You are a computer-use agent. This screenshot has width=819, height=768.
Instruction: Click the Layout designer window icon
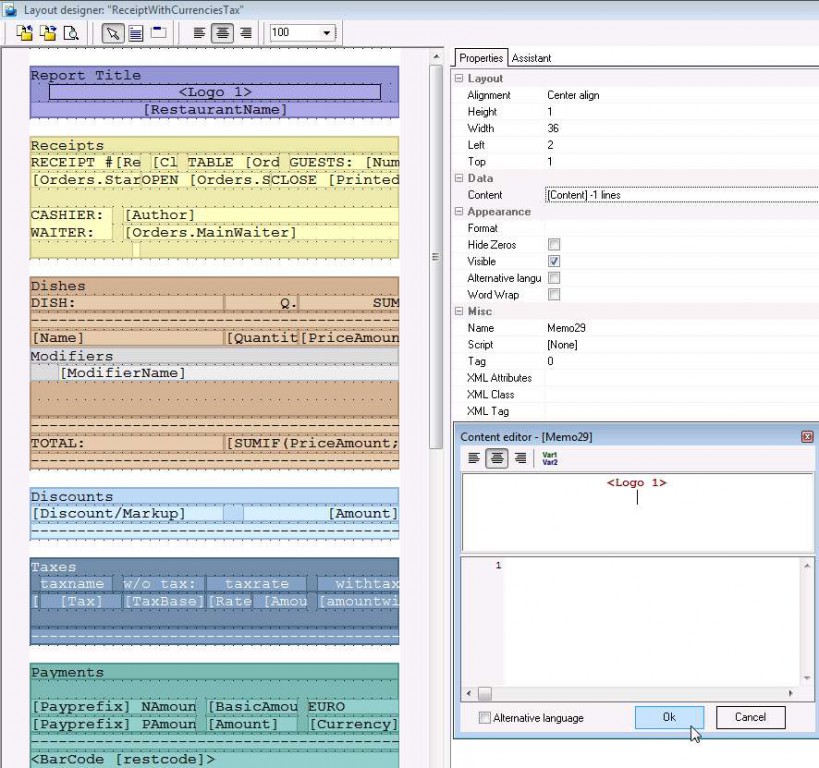(x=10, y=9)
